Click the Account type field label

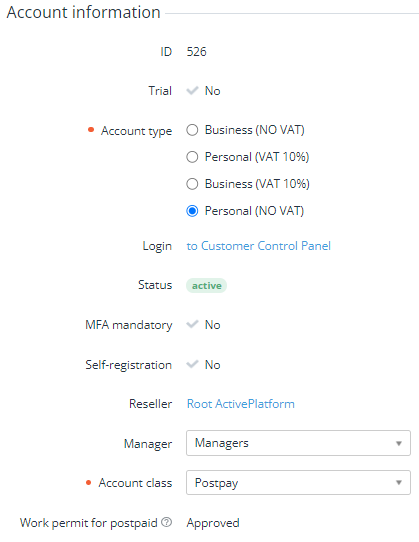(x=136, y=131)
